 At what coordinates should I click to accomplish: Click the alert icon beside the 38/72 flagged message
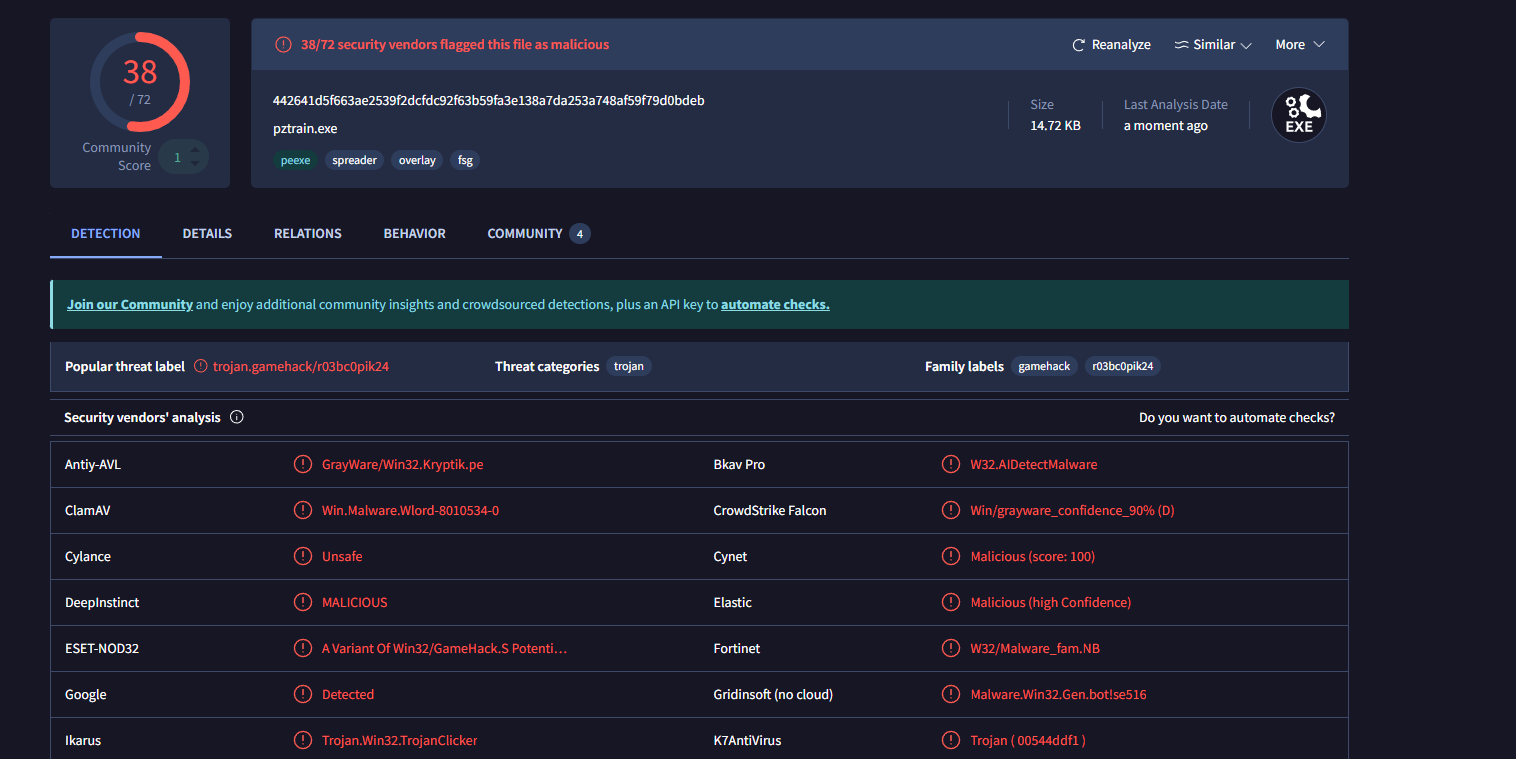click(x=284, y=44)
